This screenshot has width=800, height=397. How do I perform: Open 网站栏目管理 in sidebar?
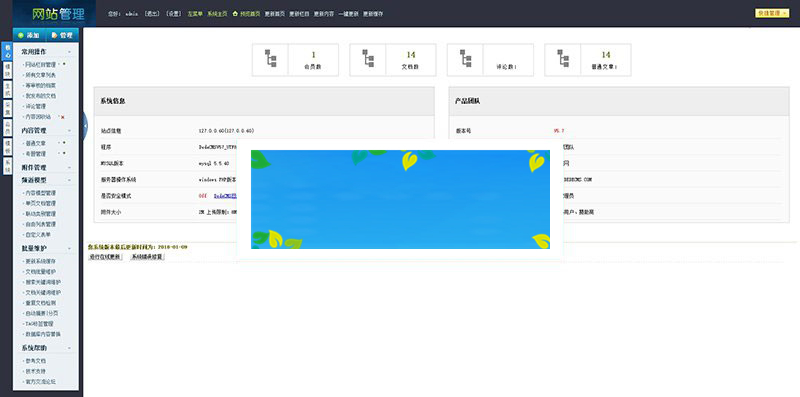point(40,65)
